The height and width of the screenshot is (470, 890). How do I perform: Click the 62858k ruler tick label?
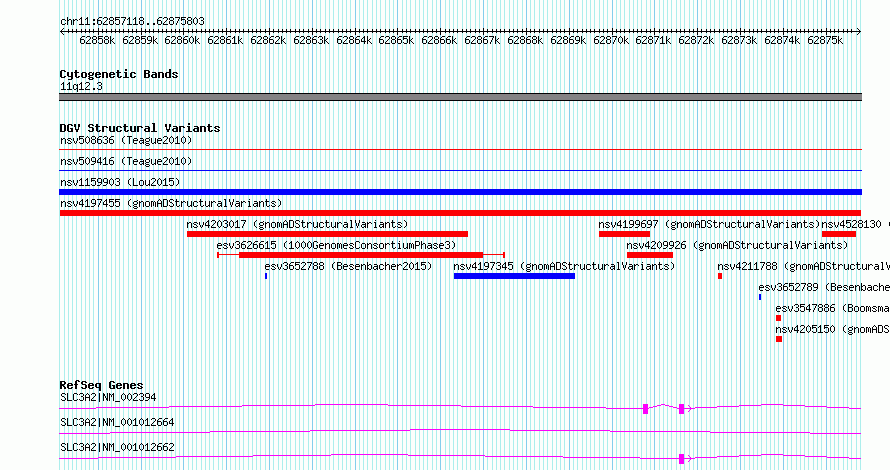click(97, 40)
